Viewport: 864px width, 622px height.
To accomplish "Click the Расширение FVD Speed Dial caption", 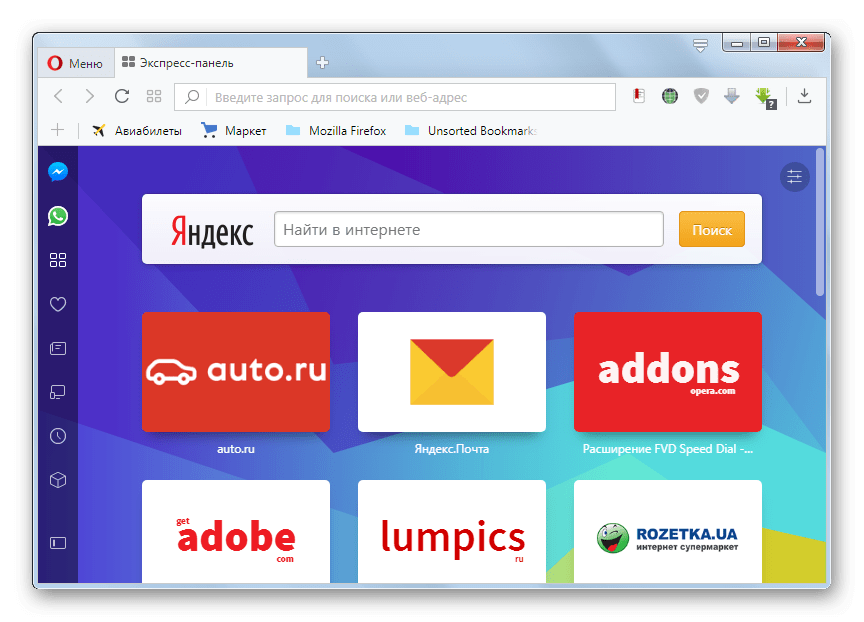I will tap(668, 449).
